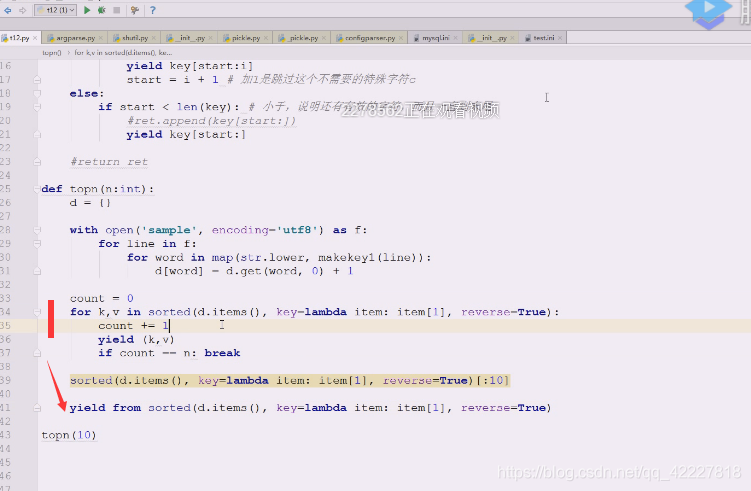Image resolution: width=751 pixels, height=491 pixels.
Task: Click the 'start = i + 1' code line
Action: tap(172, 80)
